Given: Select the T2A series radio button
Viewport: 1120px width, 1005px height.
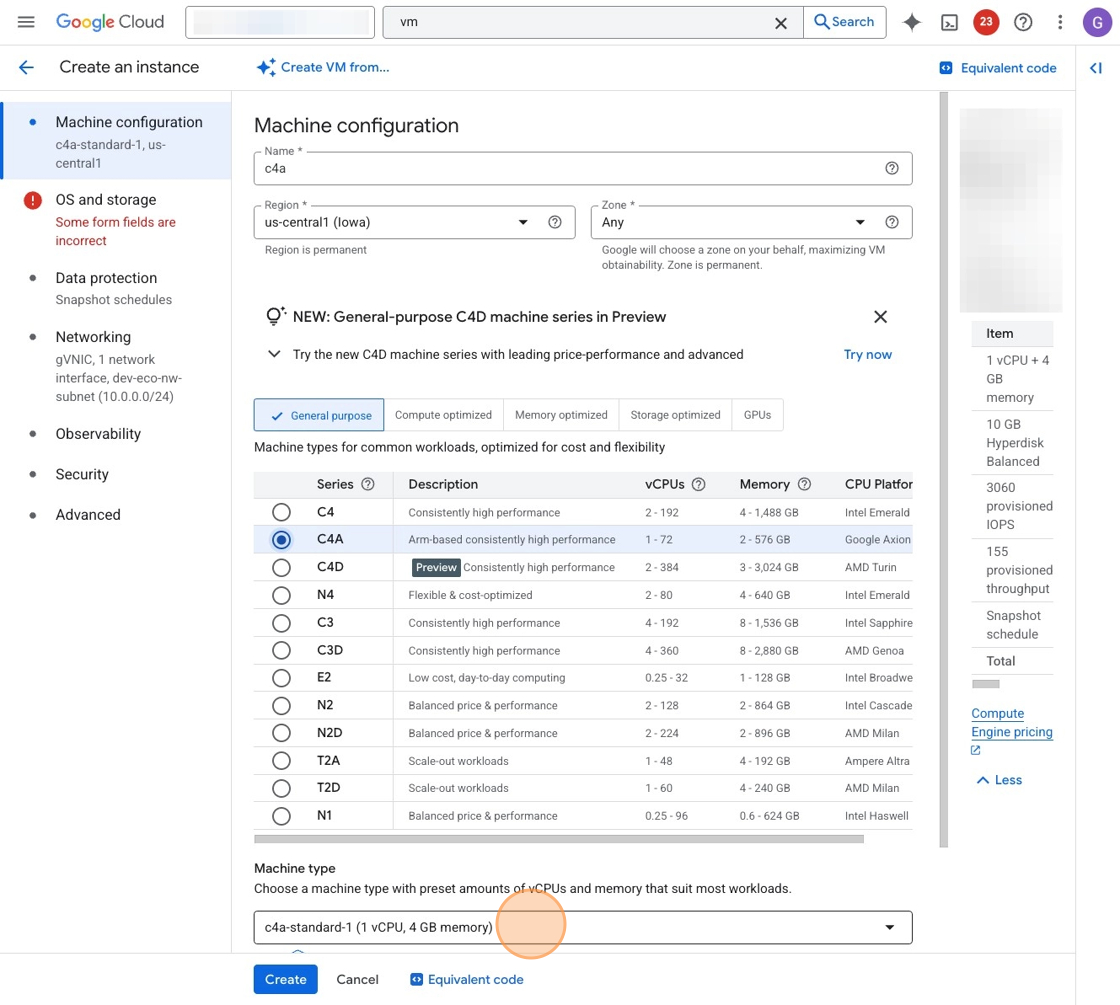Looking at the screenshot, I should click(x=281, y=761).
